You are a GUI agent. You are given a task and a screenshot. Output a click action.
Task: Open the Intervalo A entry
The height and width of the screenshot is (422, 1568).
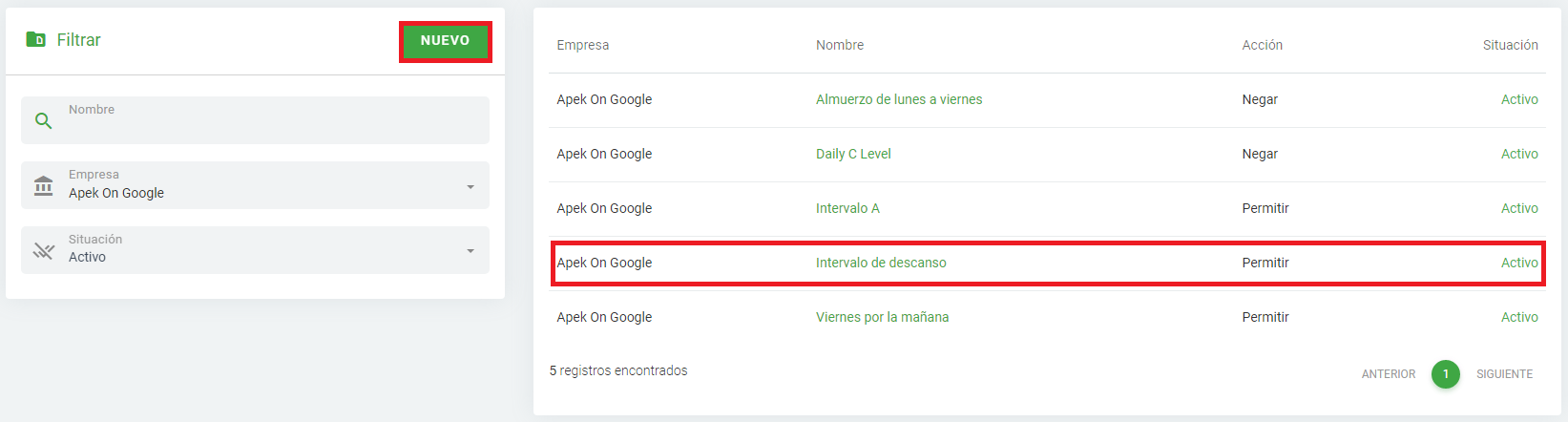847,208
